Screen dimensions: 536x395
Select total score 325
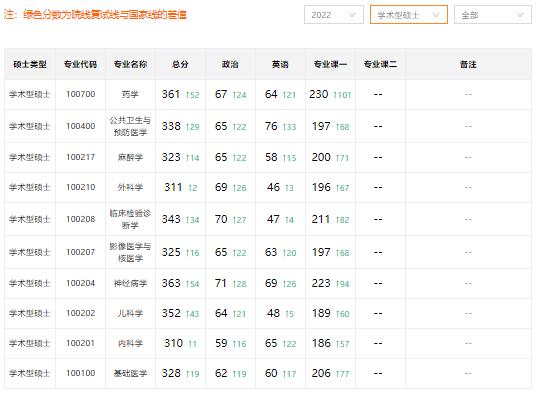[x=171, y=252]
